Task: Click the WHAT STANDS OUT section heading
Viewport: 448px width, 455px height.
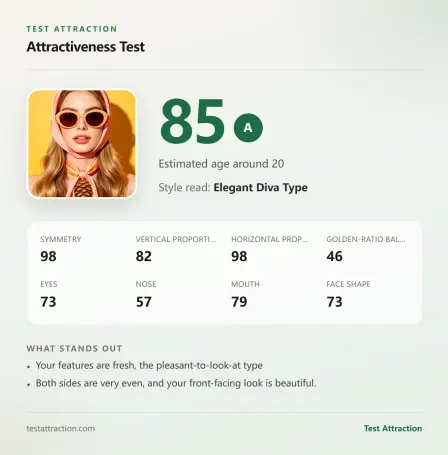Action: click(x=74, y=349)
